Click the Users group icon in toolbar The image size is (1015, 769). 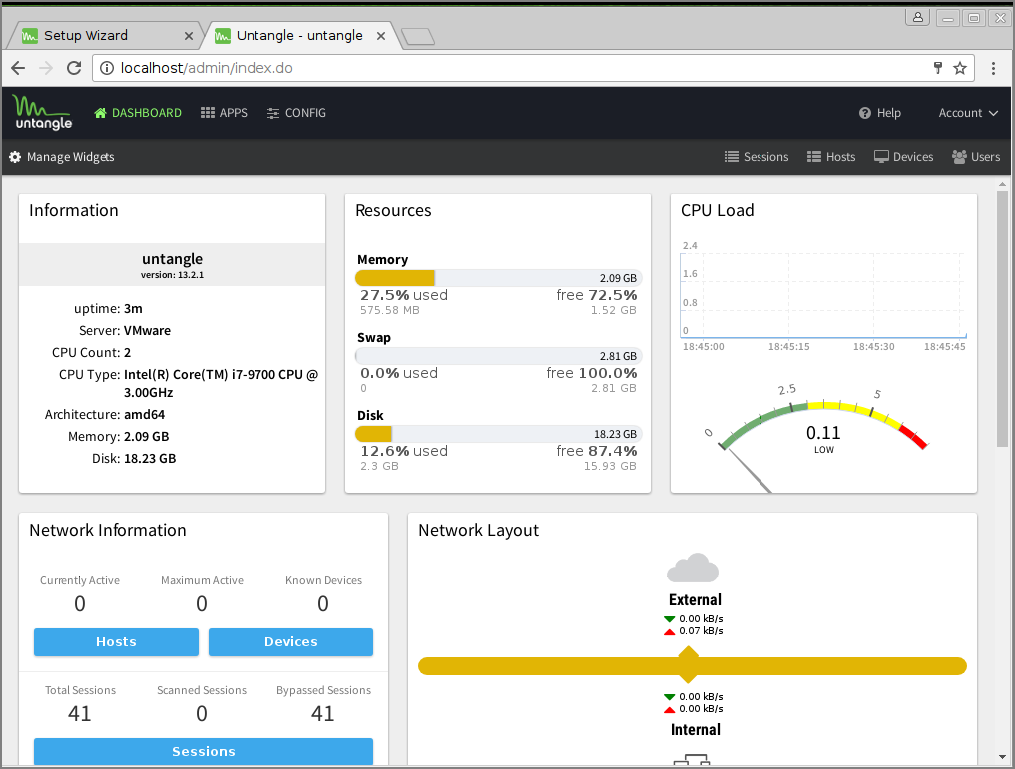click(959, 157)
